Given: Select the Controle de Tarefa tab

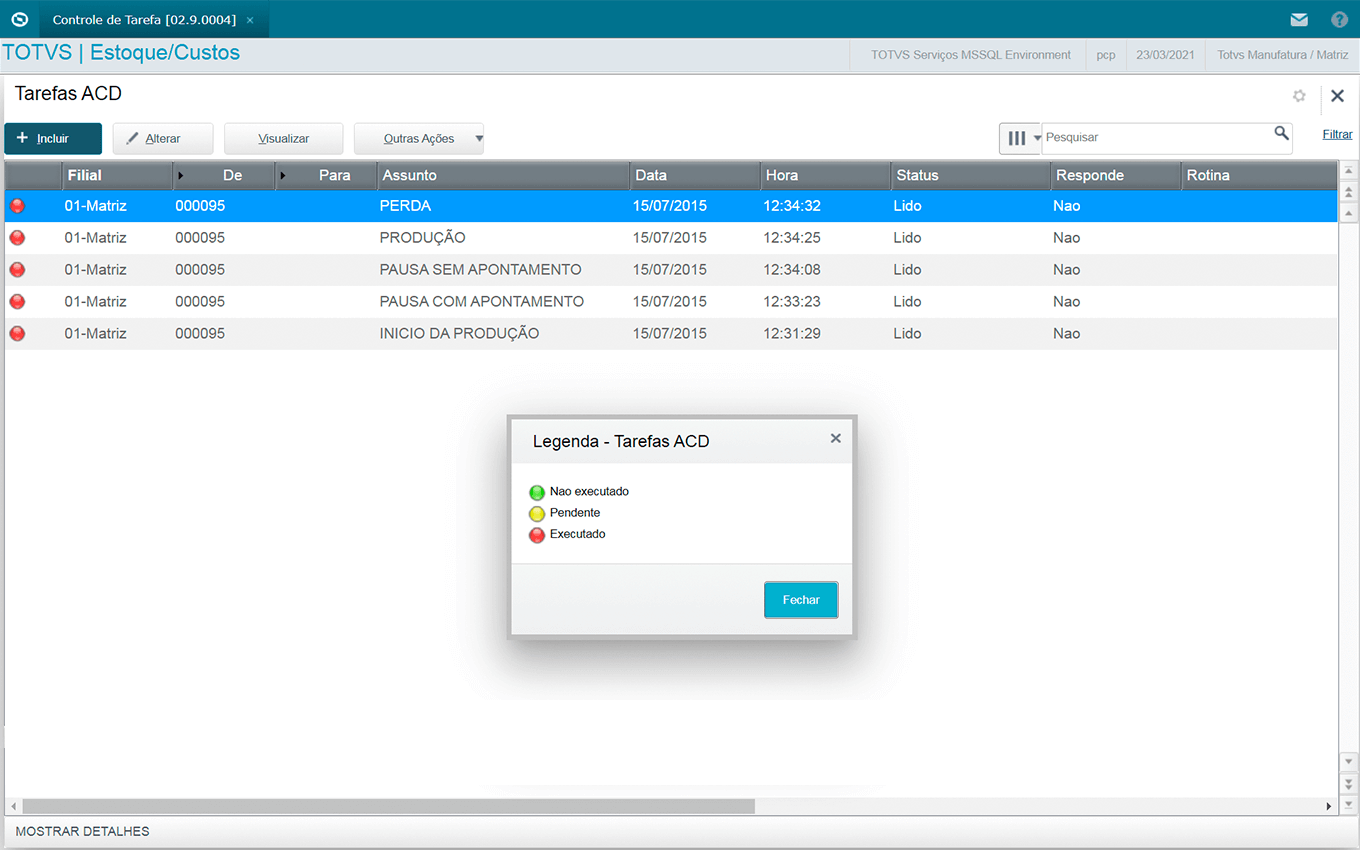Looking at the screenshot, I should coord(144,20).
